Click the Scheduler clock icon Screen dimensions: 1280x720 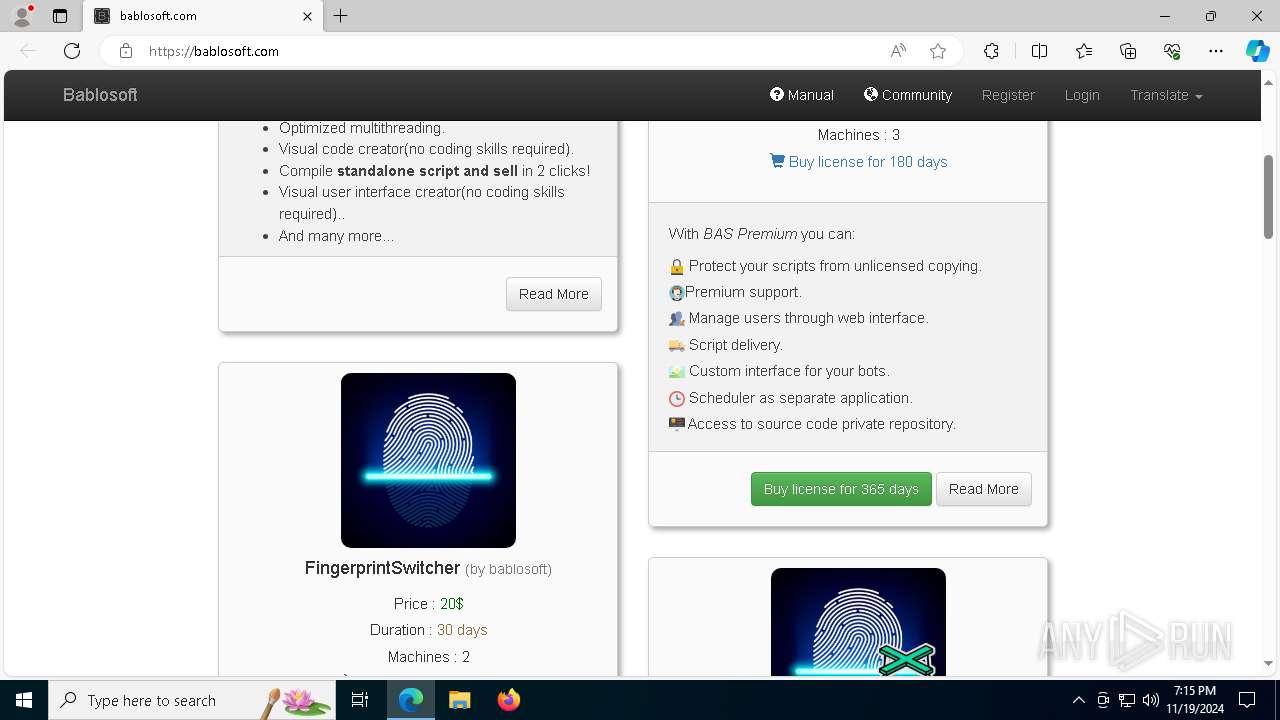click(677, 398)
